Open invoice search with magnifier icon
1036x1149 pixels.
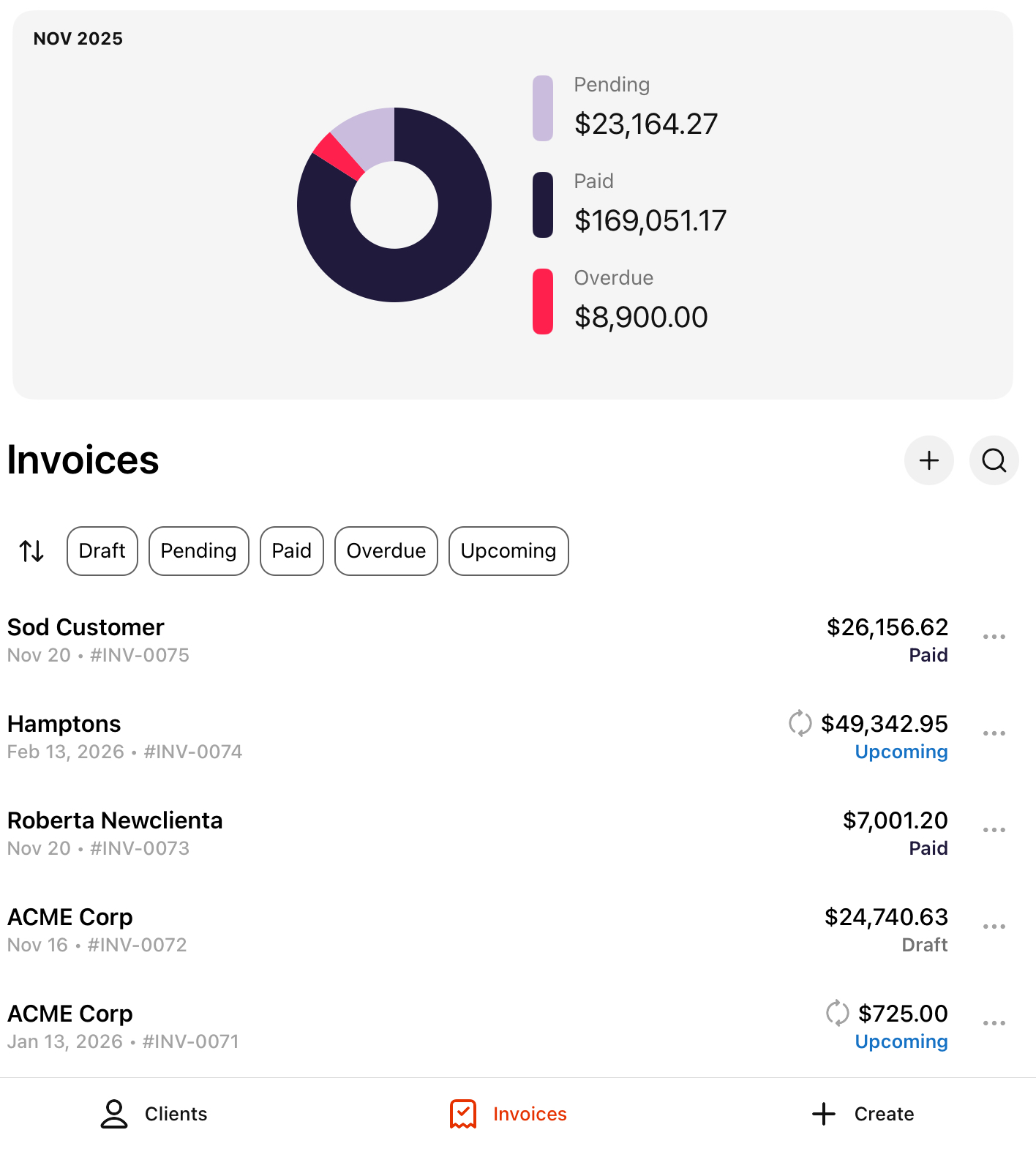[994, 460]
